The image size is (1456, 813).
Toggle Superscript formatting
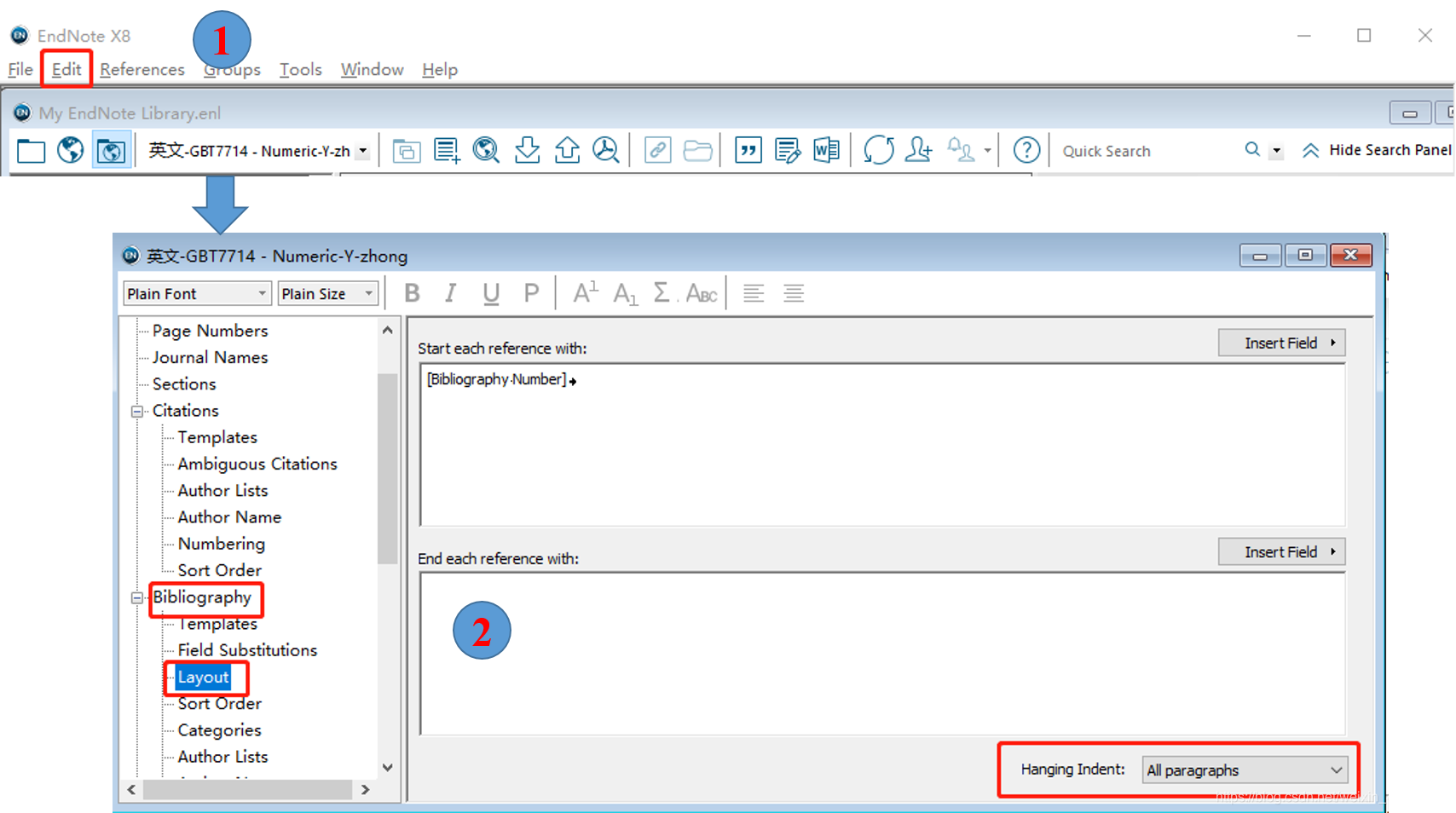tap(585, 293)
